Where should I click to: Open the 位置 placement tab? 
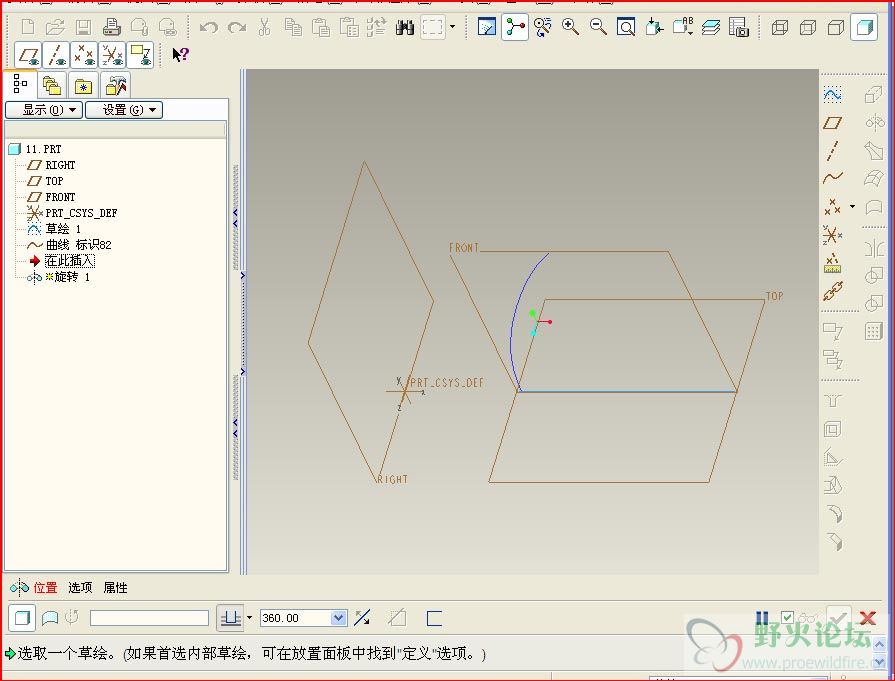pyautogui.click(x=45, y=588)
